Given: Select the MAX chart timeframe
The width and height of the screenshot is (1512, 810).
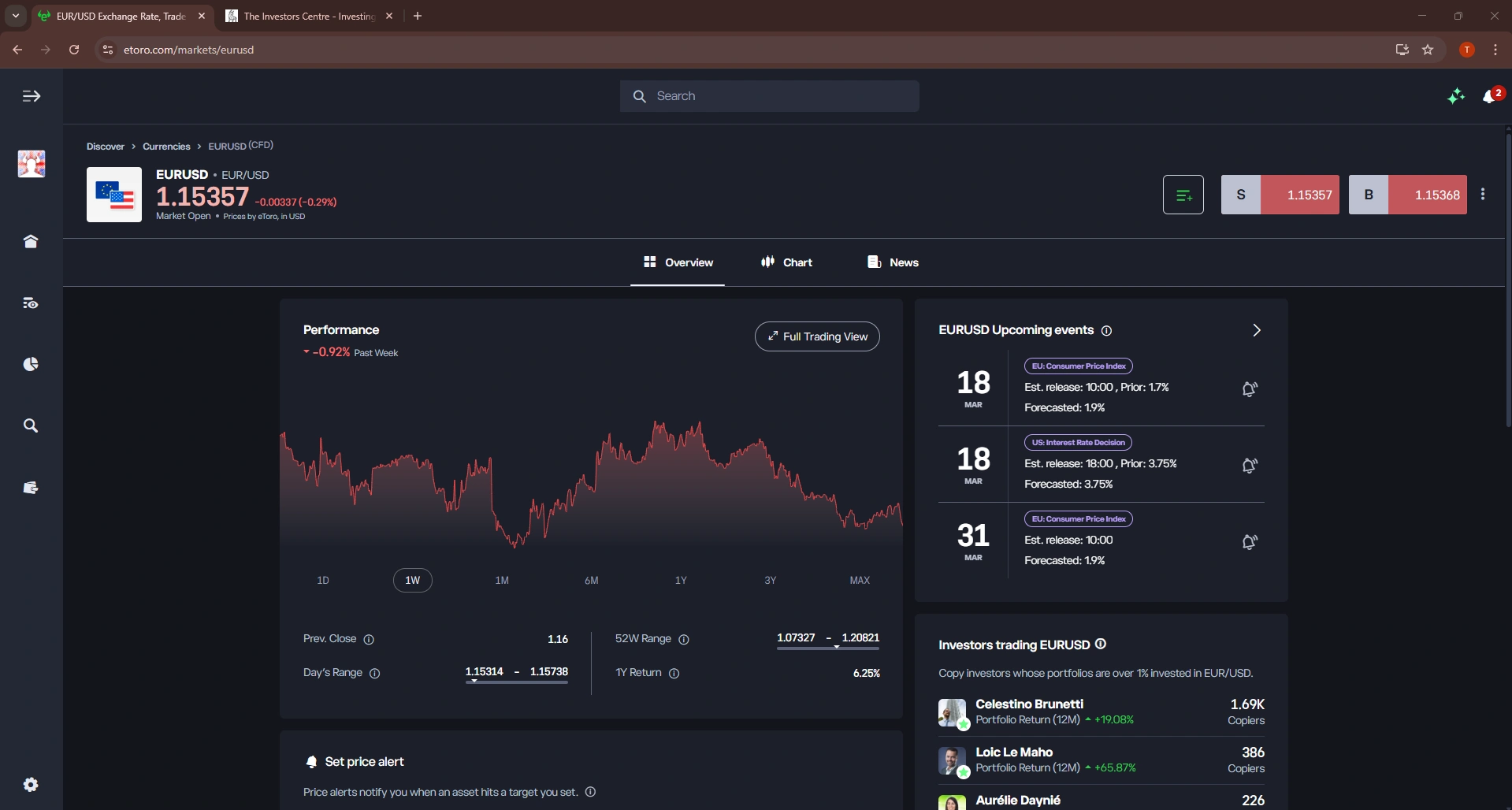Looking at the screenshot, I should (x=860, y=580).
